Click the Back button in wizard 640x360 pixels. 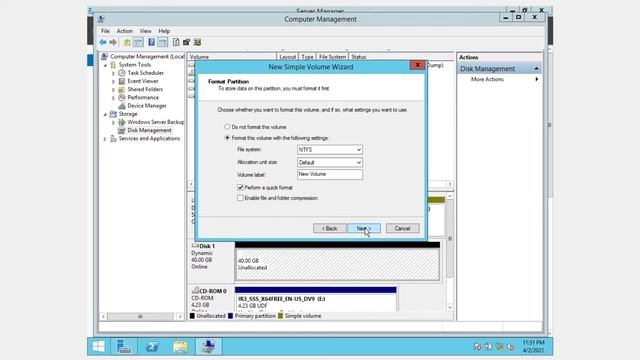330,228
